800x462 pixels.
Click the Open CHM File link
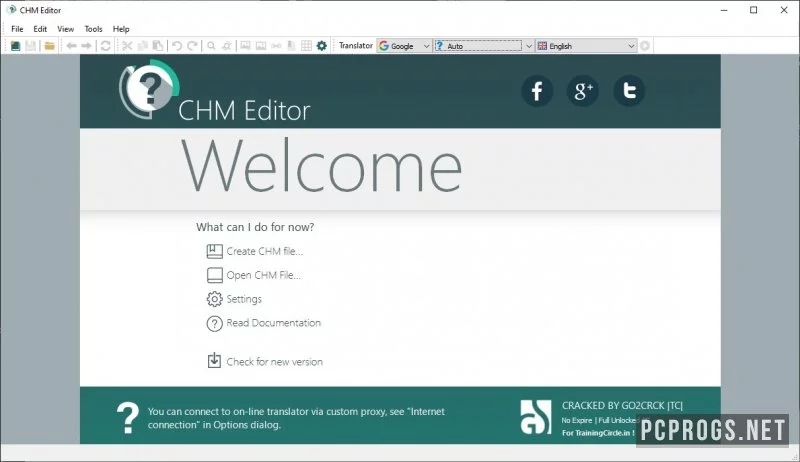tap(264, 275)
